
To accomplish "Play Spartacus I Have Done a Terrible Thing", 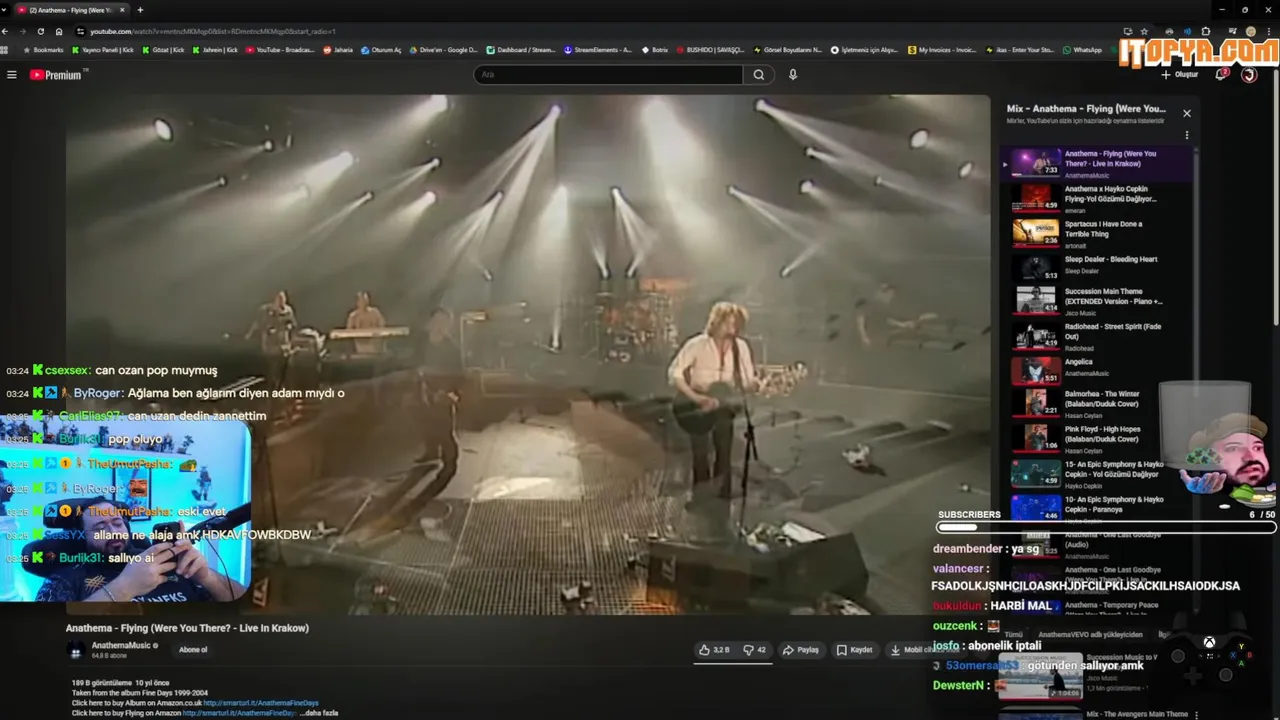I will 1097,234.
